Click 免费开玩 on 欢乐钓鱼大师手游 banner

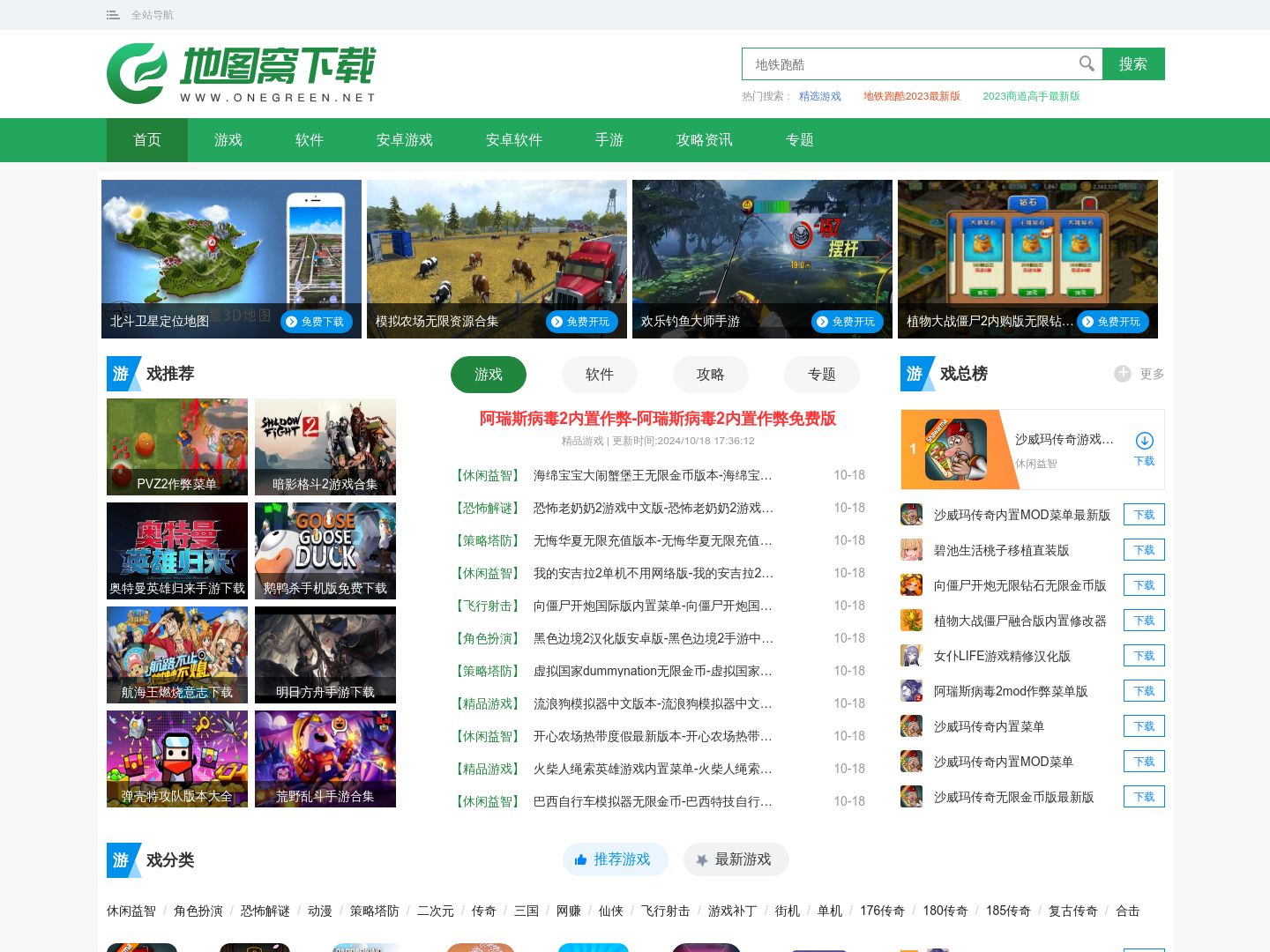click(848, 322)
